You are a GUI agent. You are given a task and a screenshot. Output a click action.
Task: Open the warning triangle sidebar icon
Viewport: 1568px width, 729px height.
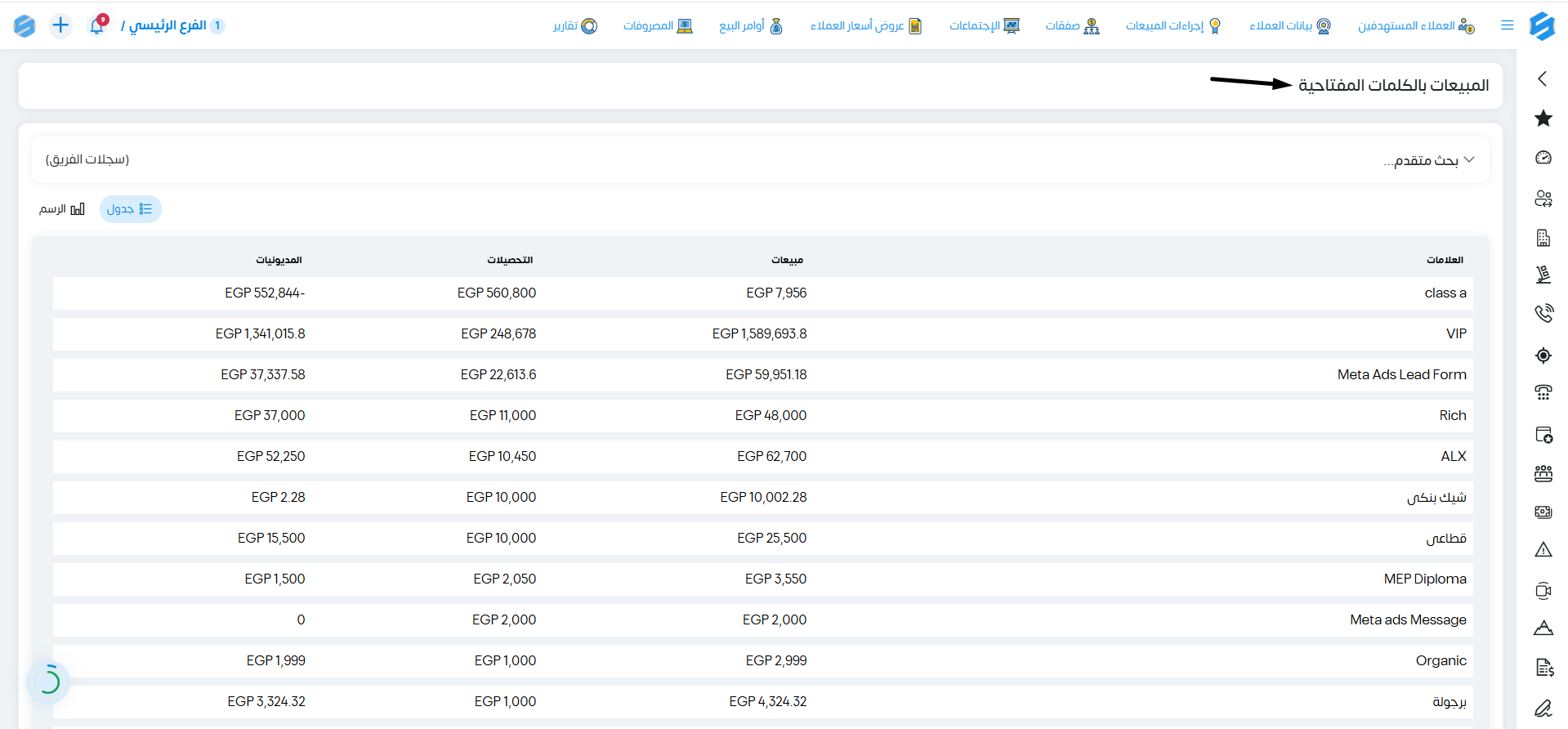point(1543,550)
